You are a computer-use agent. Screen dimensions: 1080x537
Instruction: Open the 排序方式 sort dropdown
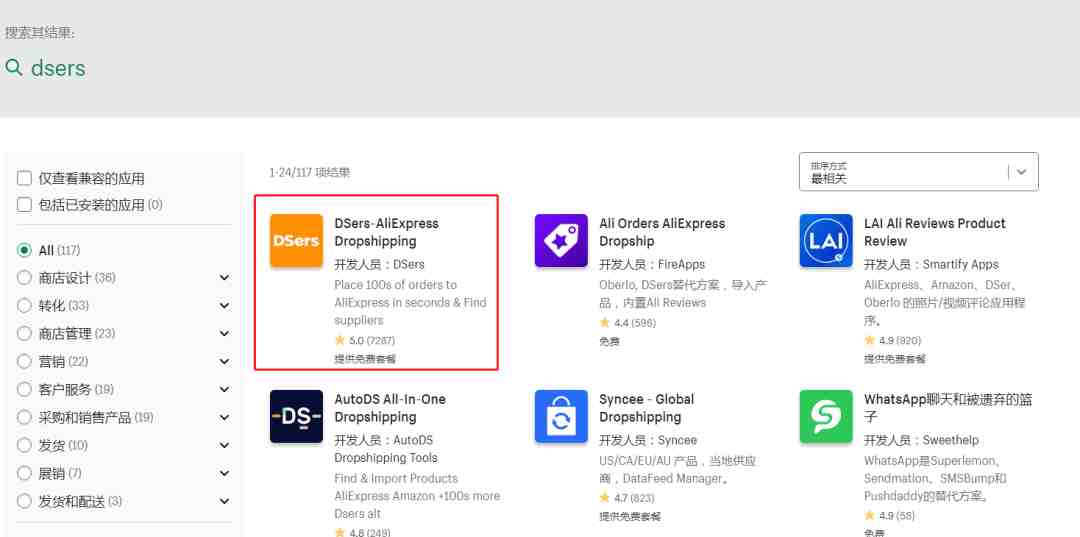pos(919,171)
